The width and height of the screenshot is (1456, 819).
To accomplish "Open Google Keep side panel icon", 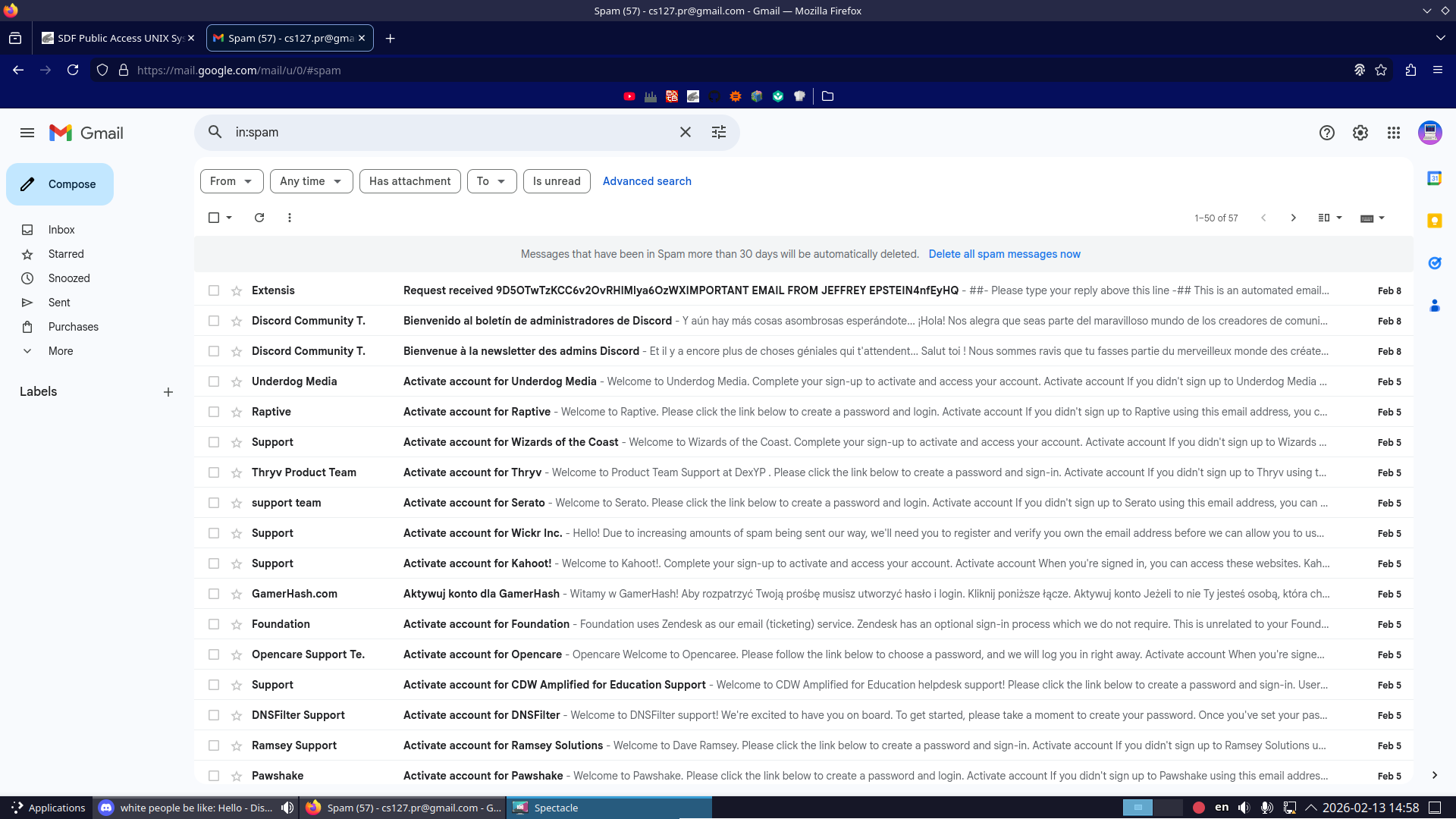I will coord(1434,221).
